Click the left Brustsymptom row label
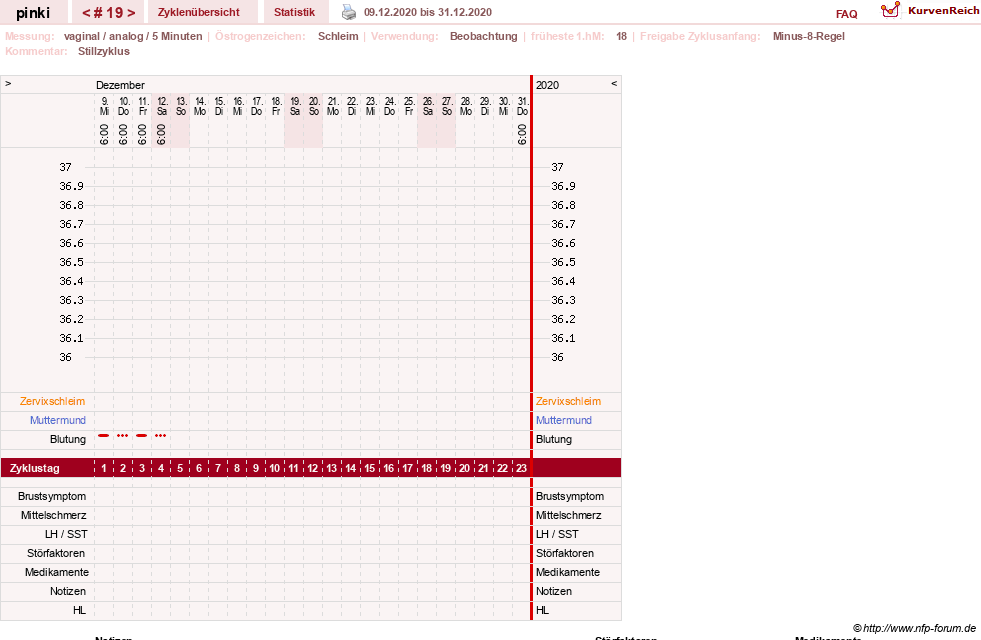Image resolution: width=981 pixels, height=640 pixels. [x=52, y=496]
